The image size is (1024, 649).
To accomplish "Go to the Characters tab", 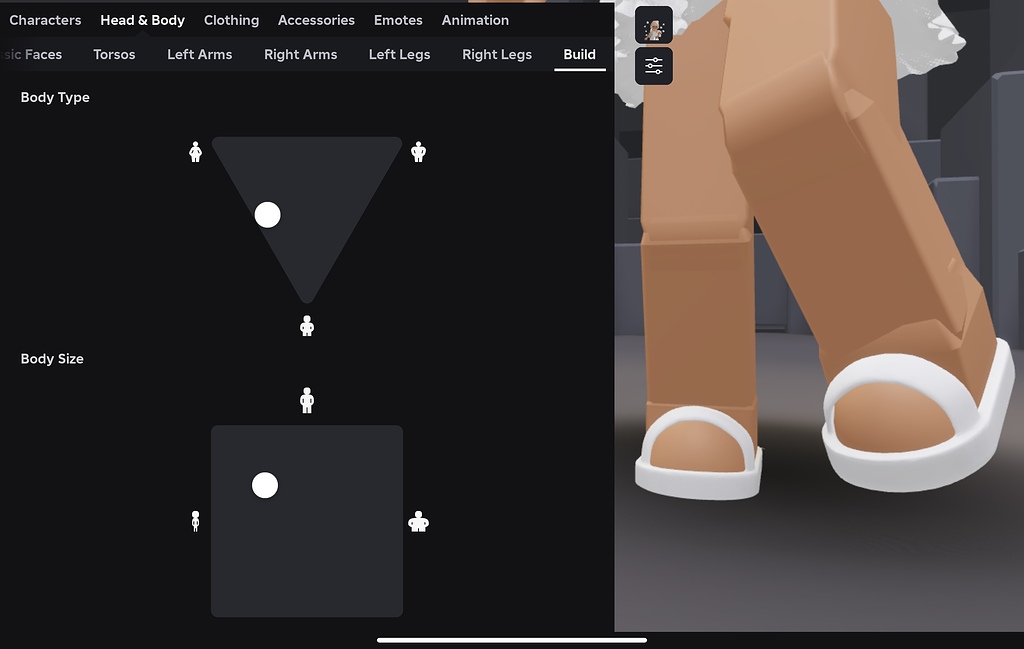I will point(44,19).
